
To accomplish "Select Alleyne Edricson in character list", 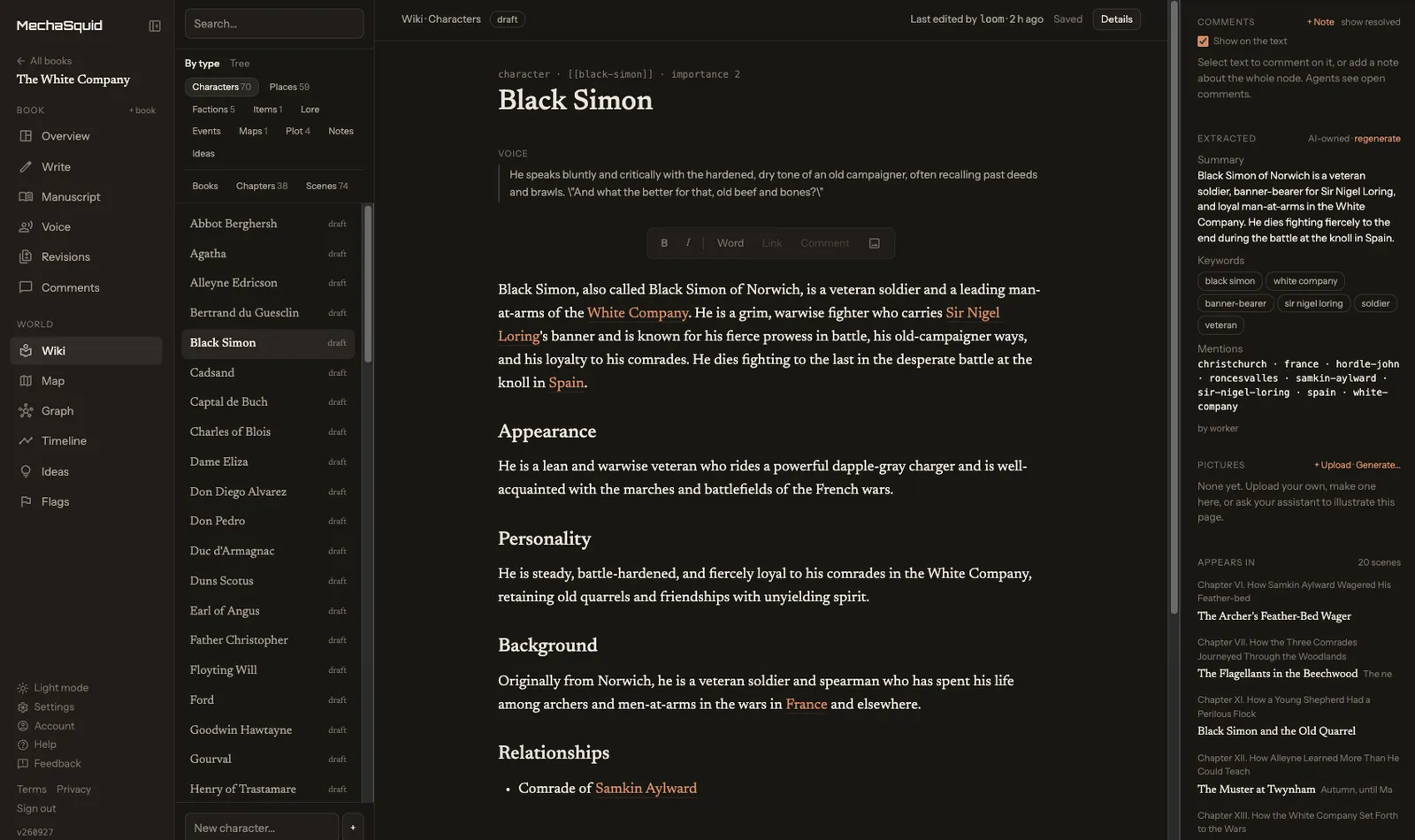I will (x=268, y=283).
